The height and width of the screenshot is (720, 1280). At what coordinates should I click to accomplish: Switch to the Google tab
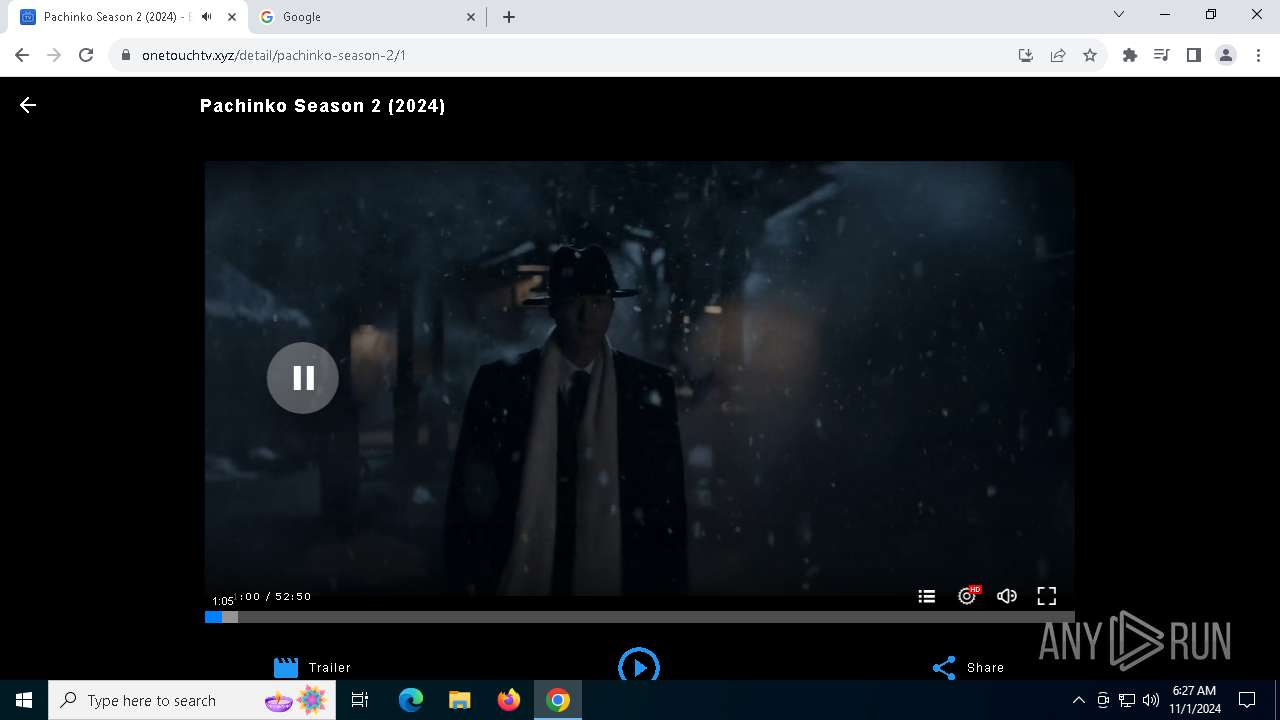point(368,17)
